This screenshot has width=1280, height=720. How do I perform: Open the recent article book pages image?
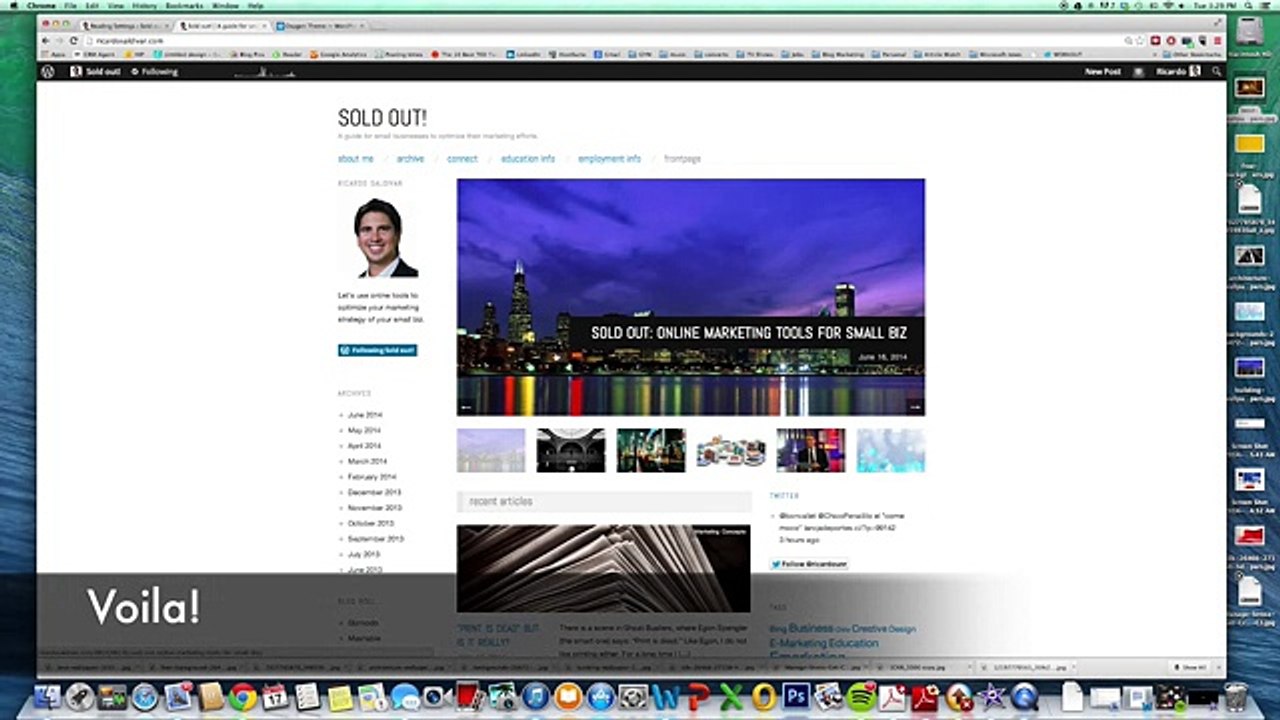603,568
